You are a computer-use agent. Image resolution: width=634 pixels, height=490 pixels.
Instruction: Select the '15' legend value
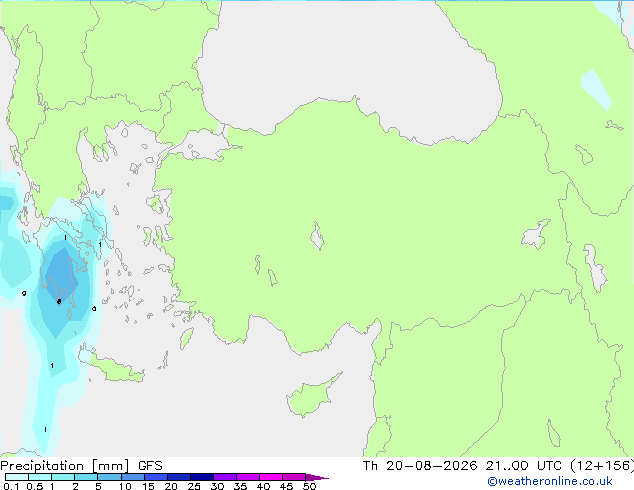tap(148, 486)
